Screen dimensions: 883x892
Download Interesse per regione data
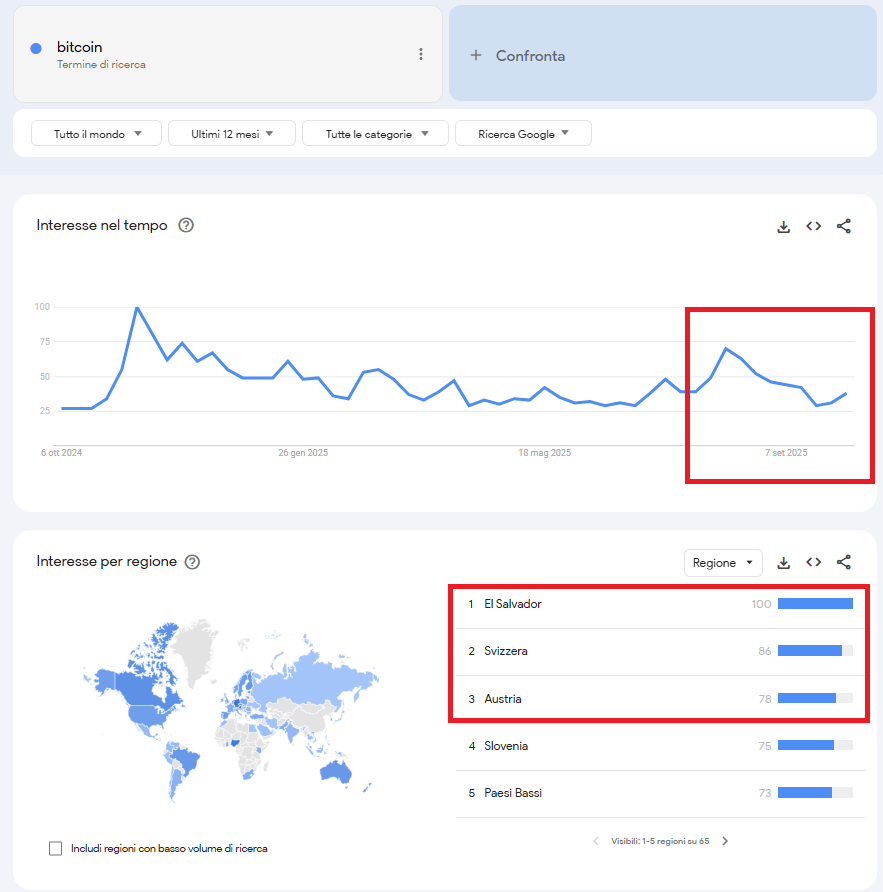pos(783,563)
